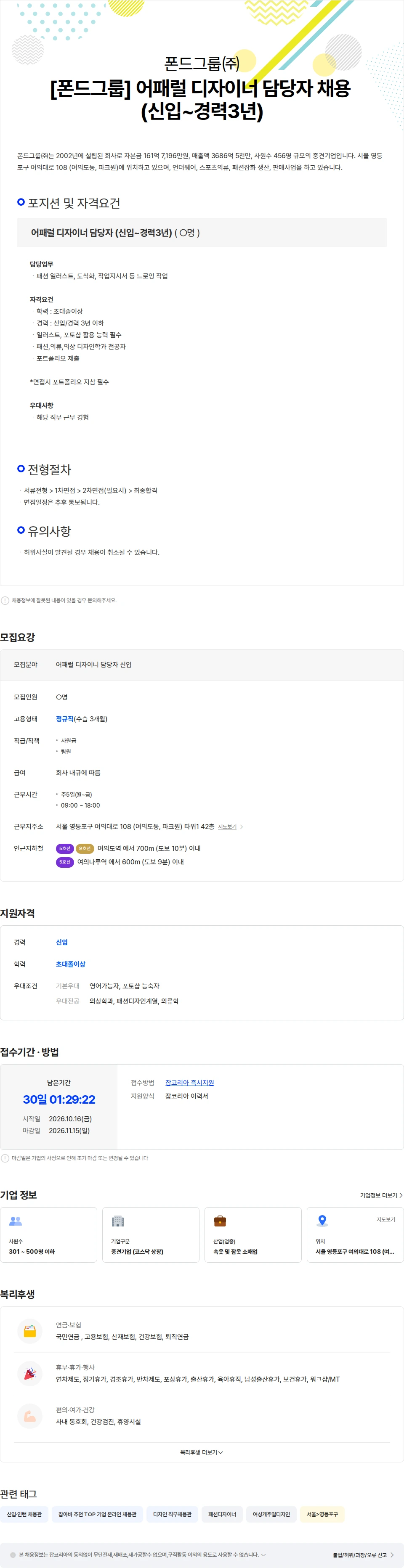The image size is (404, 1568).
Task: Click the chevron next to 기업정보 더보기
Action: click(x=400, y=1195)
